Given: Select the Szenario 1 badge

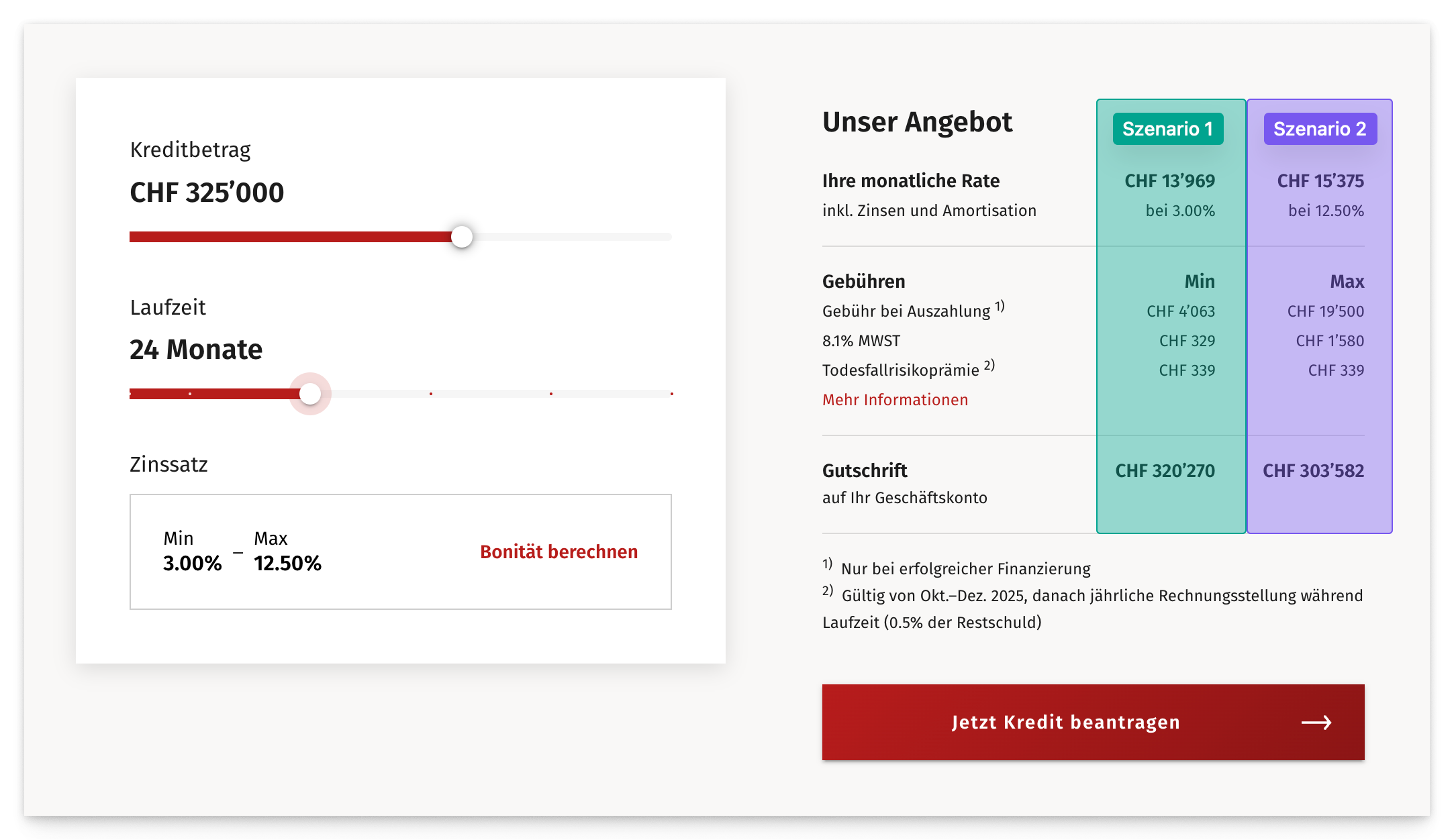Looking at the screenshot, I should click(1167, 129).
